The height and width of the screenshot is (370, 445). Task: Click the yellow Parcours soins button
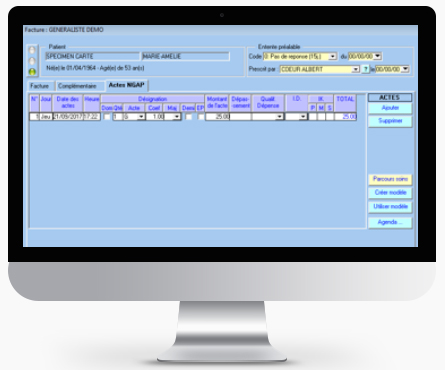point(390,179)
